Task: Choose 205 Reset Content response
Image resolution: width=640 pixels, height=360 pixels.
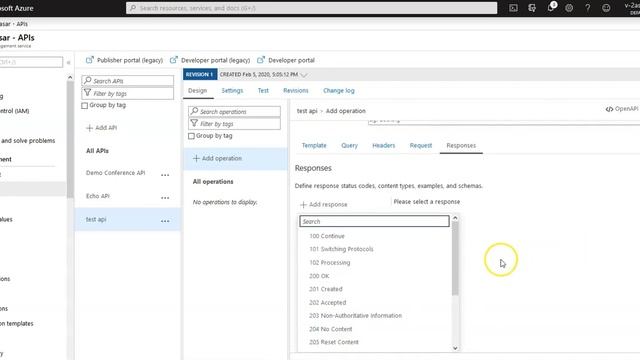Action: click(333, 342)
